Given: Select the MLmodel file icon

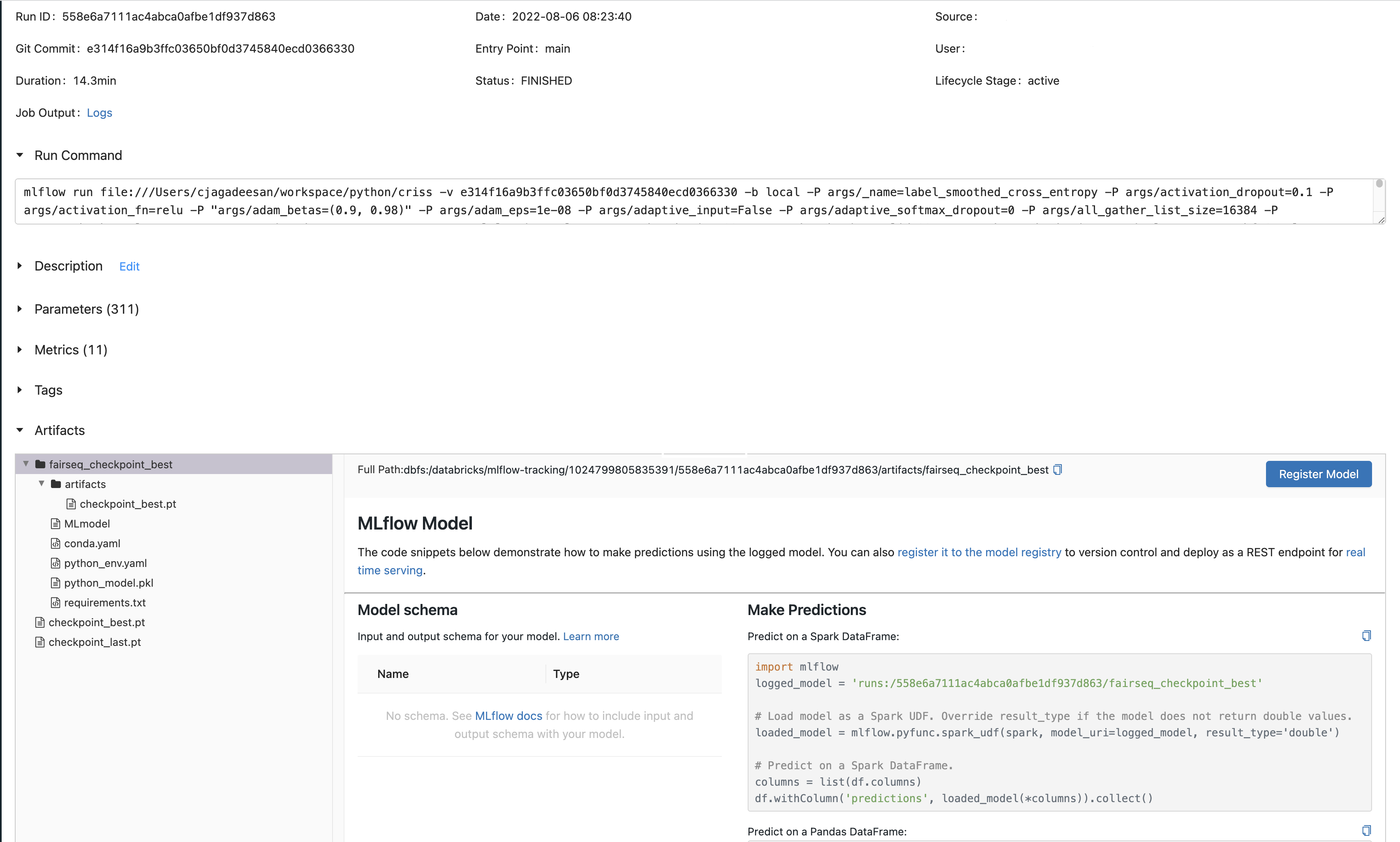Looking at the screenshot, I should 55,524.
